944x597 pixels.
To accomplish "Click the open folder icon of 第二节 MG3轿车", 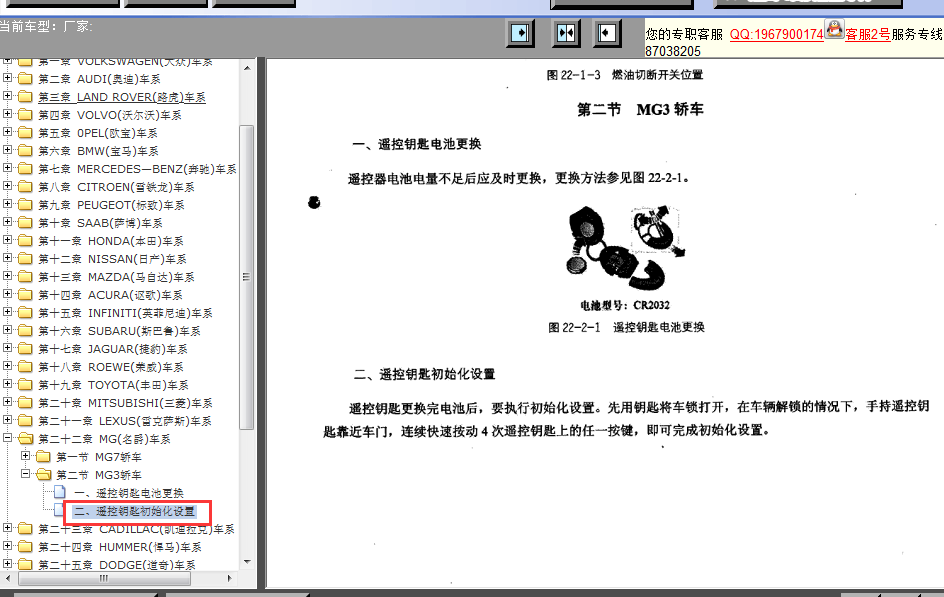I will coord(43,475).
